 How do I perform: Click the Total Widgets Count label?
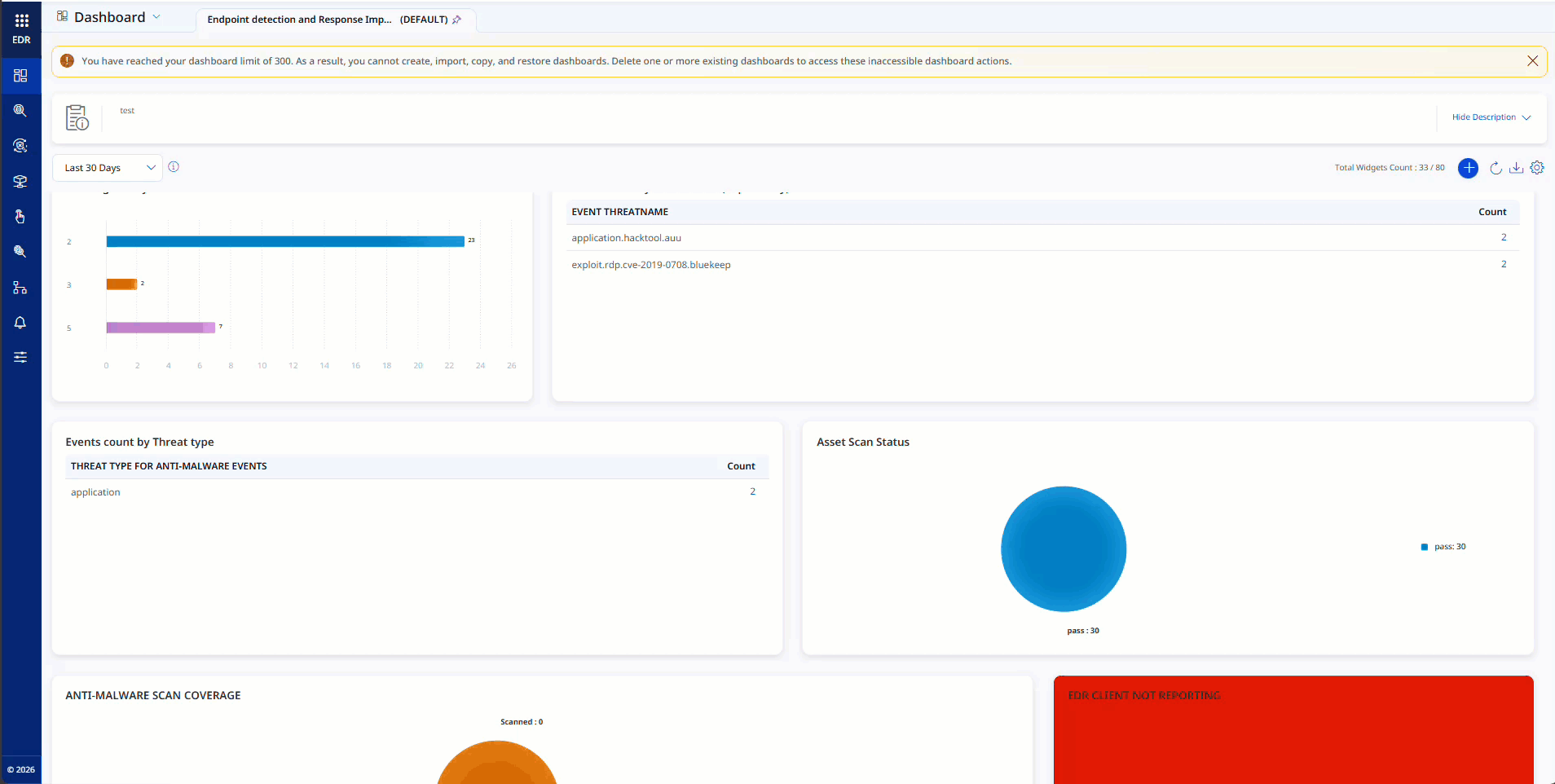[x=1390, y=168]
